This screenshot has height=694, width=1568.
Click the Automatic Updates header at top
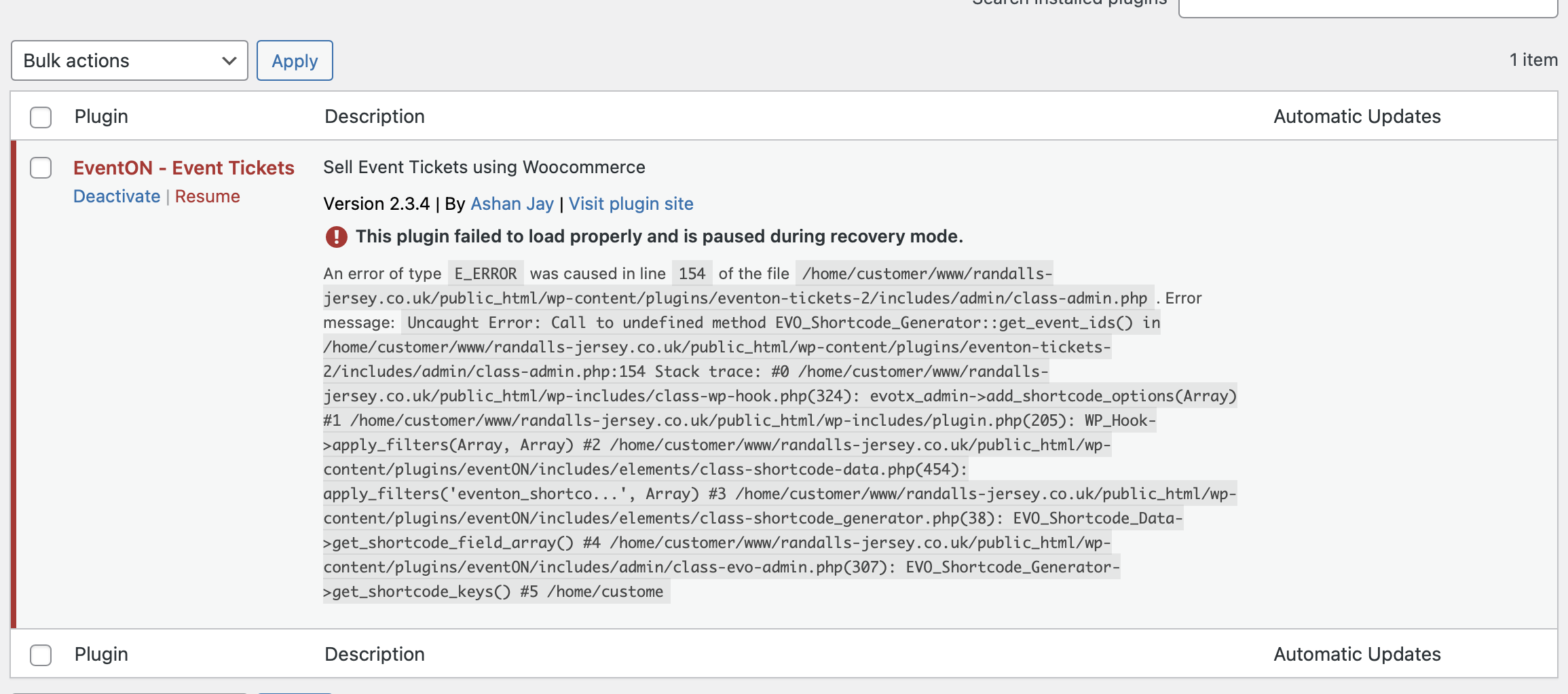click(x=1357, y=117)
